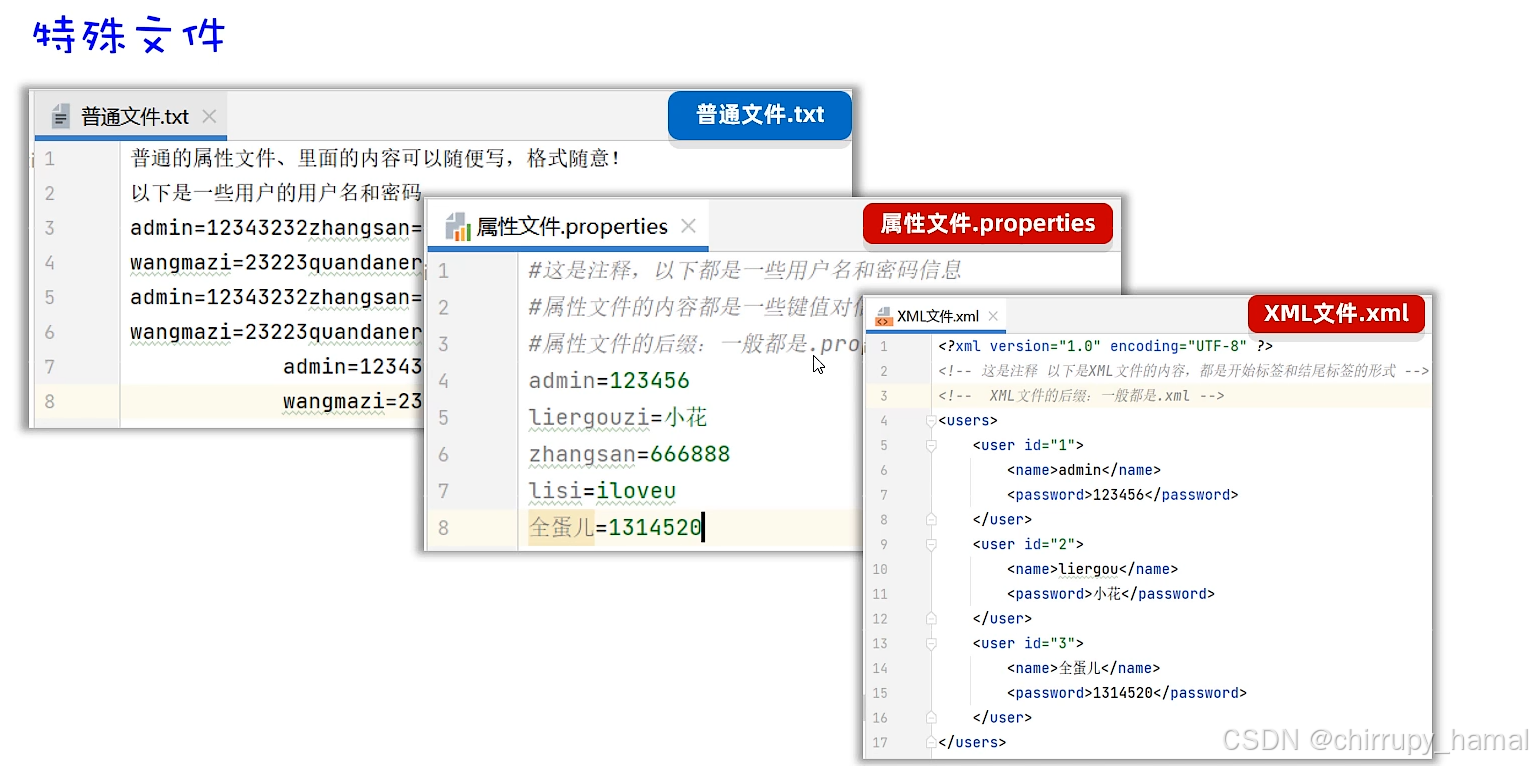Collapse the user id="2" fold marker on line 9
This screenshot has width=1533, height=766.
pos(931,544)
